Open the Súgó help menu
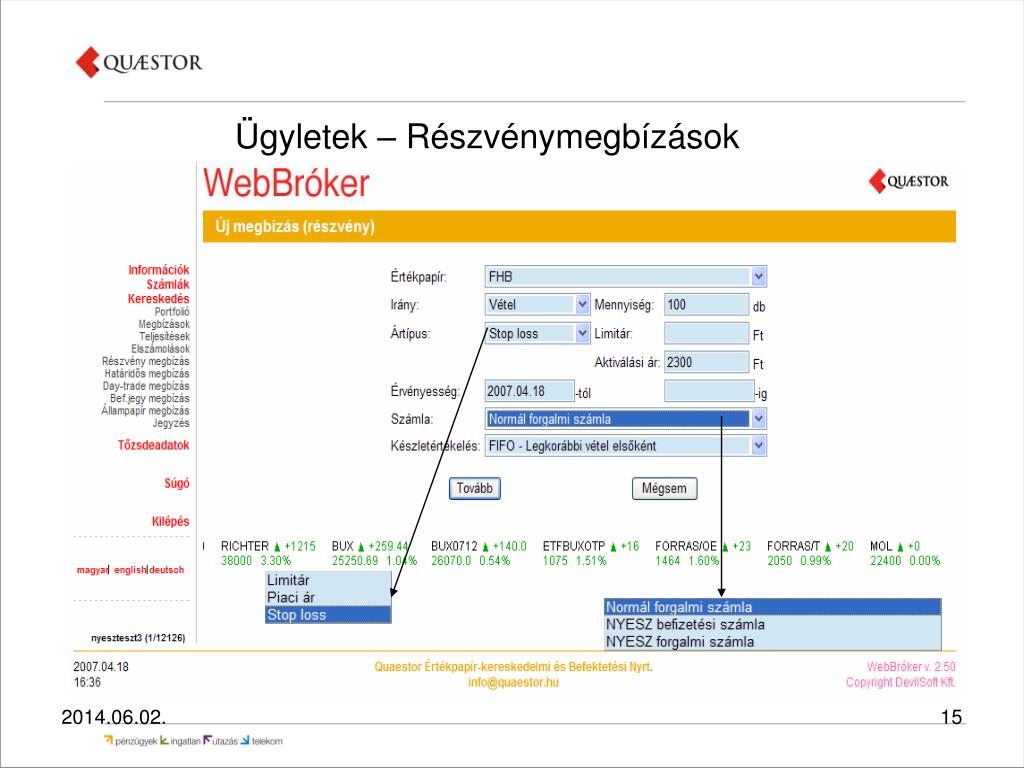Viewport: 1024px width, 768px height. [176, 483]
